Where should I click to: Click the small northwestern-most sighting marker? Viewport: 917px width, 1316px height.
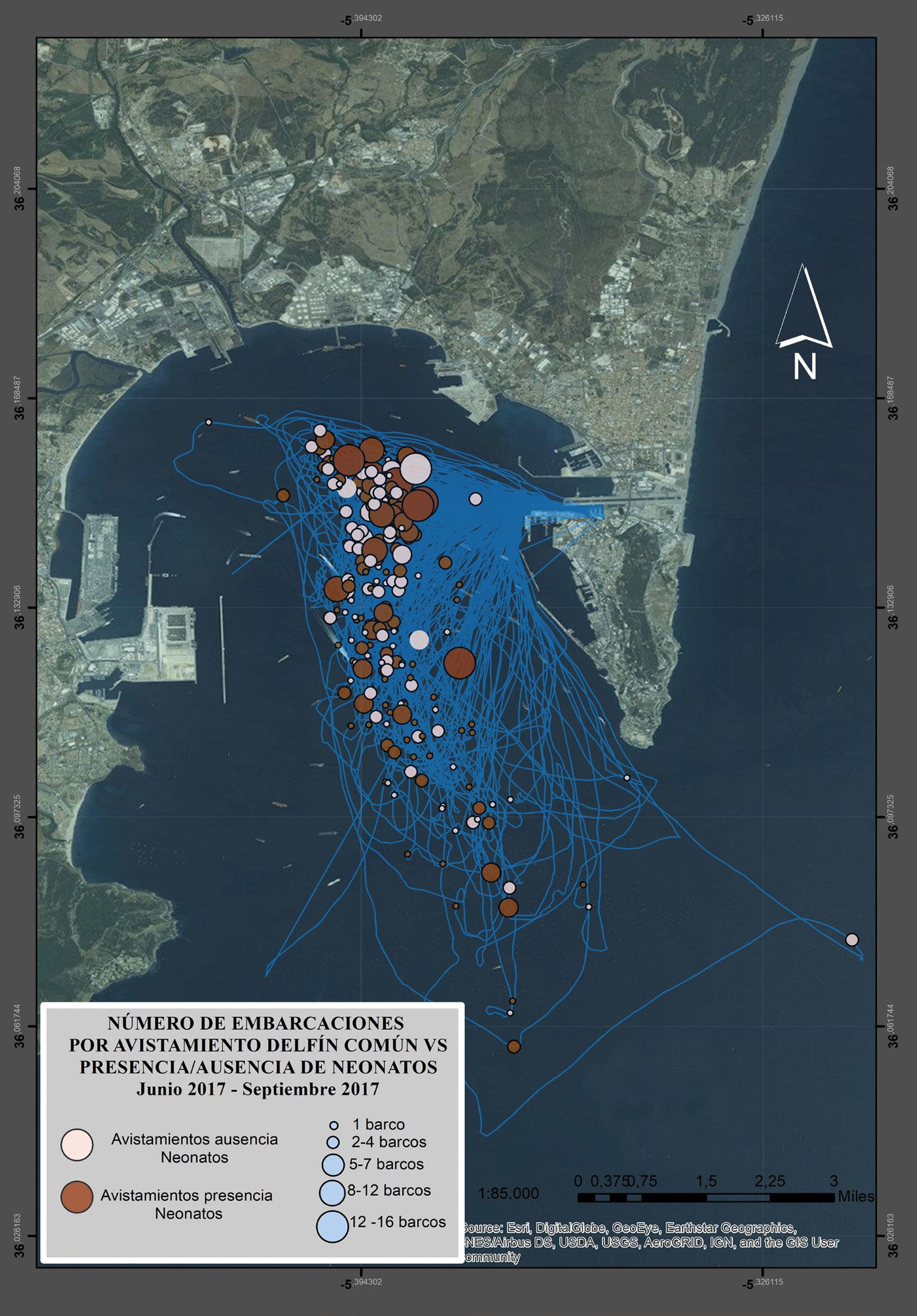(x=209, y=422)
